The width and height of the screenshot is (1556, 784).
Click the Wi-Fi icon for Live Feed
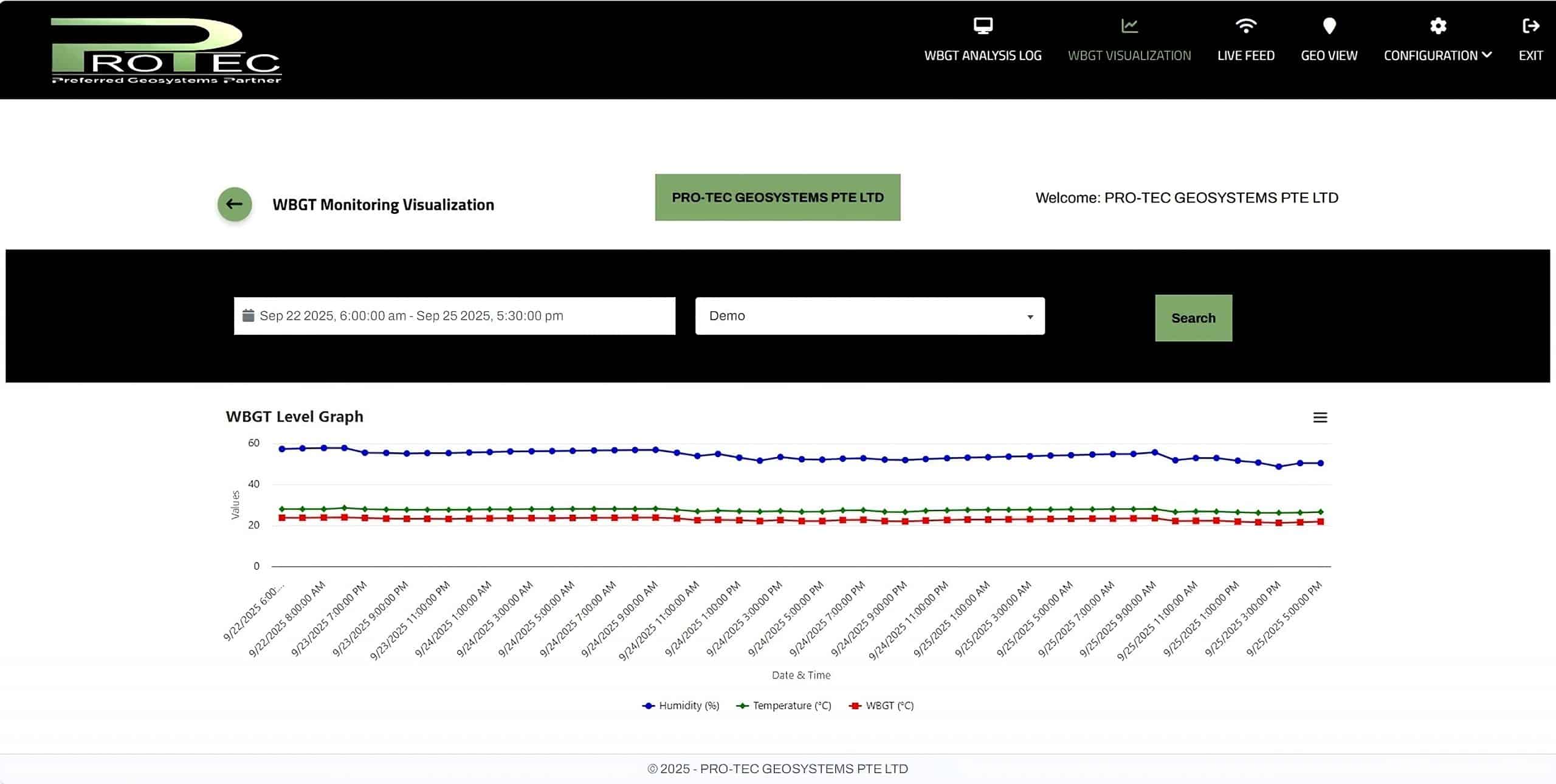click(x=1245, y=26)
